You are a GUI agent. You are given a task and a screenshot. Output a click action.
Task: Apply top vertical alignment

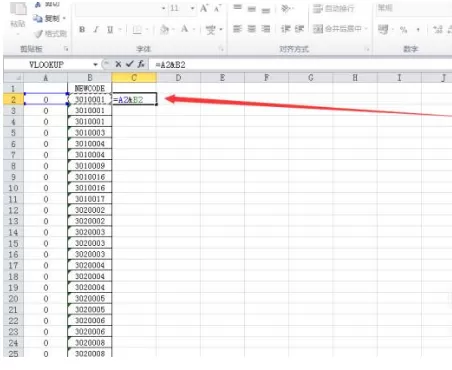click(x=237, y=8)
